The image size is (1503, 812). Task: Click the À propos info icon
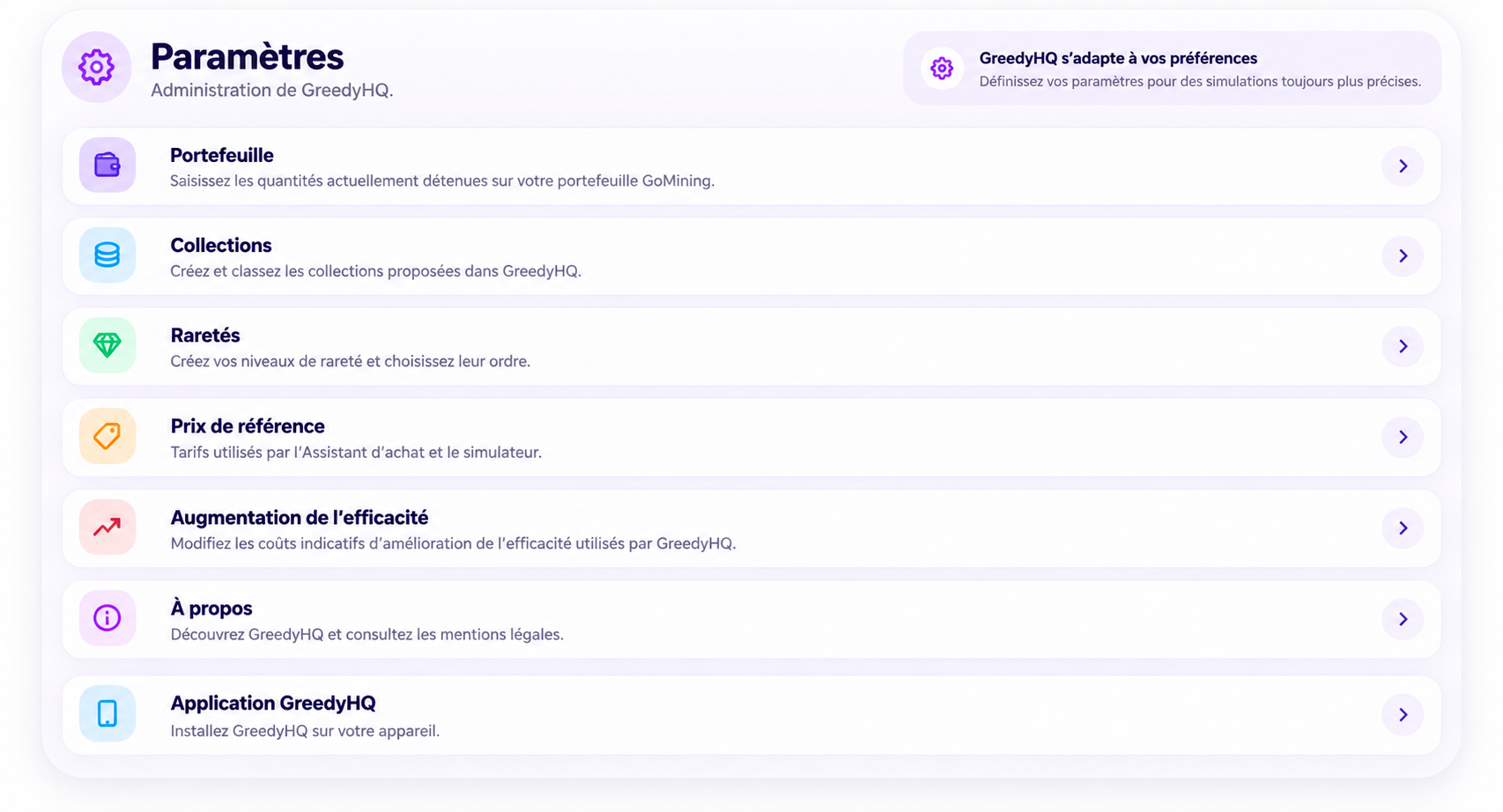(107, 618)
